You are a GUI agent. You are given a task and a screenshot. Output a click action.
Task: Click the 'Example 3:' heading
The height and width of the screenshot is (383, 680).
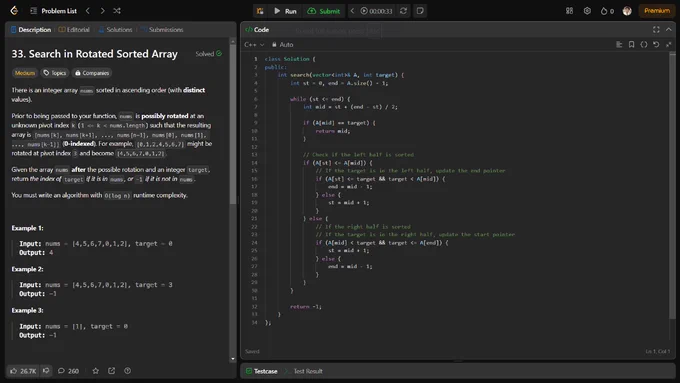27,311
